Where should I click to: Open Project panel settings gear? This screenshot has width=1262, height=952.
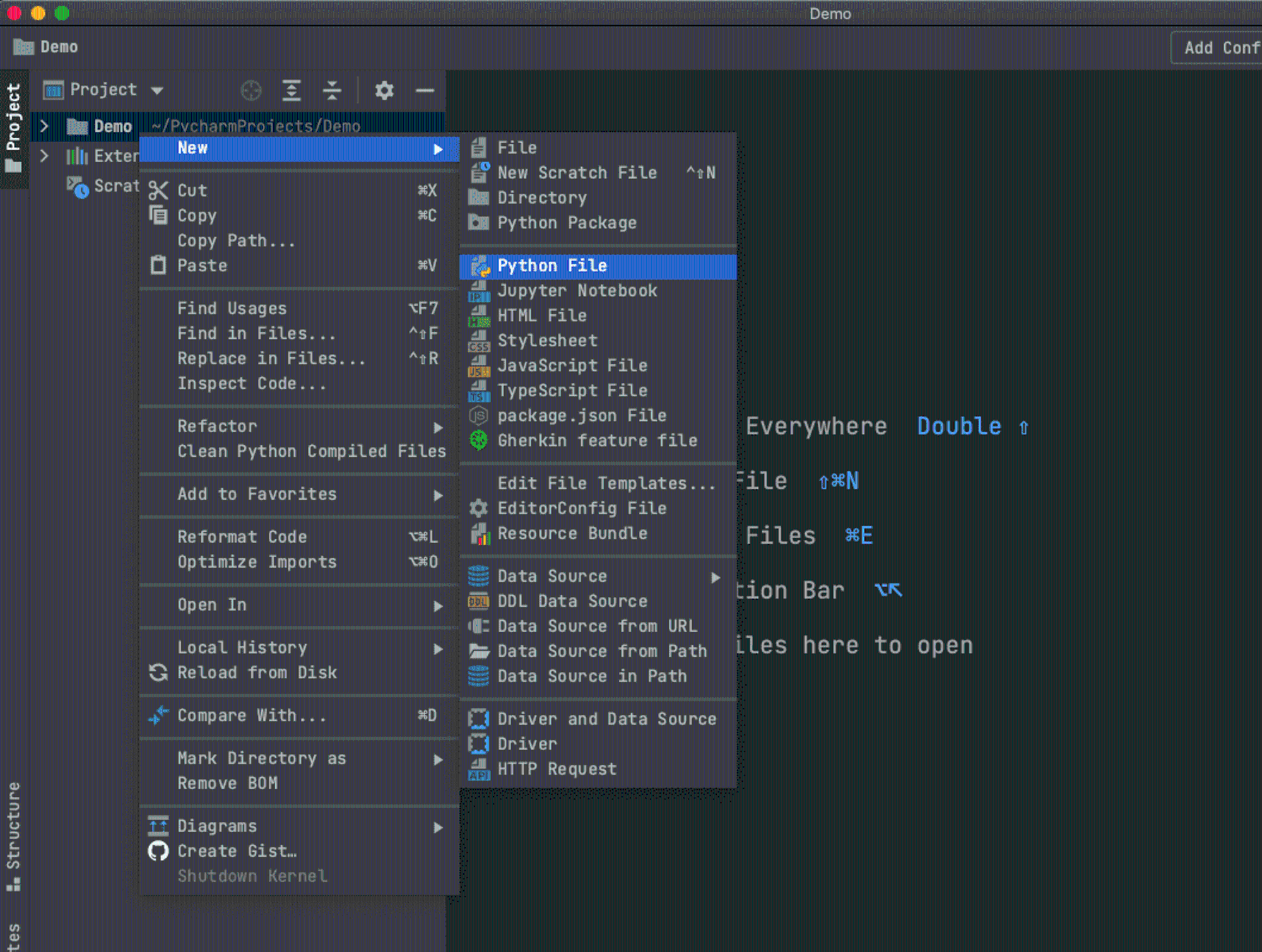[x=384, y=90]
